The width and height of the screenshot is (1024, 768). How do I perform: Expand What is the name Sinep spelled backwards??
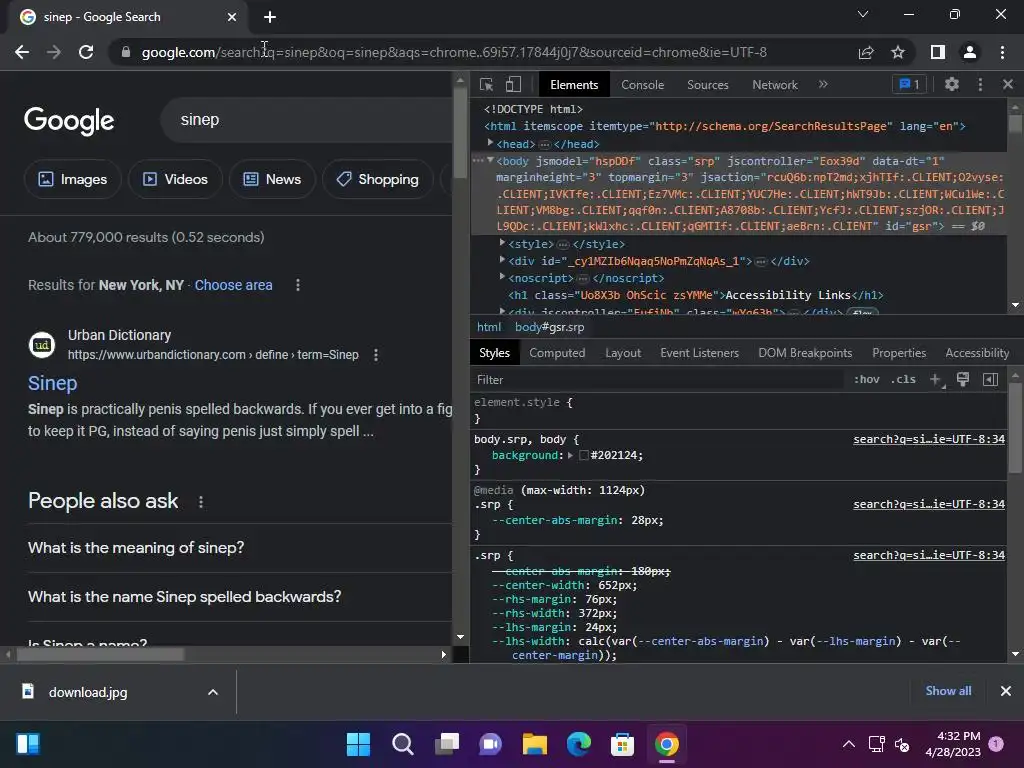pos(185,596)
